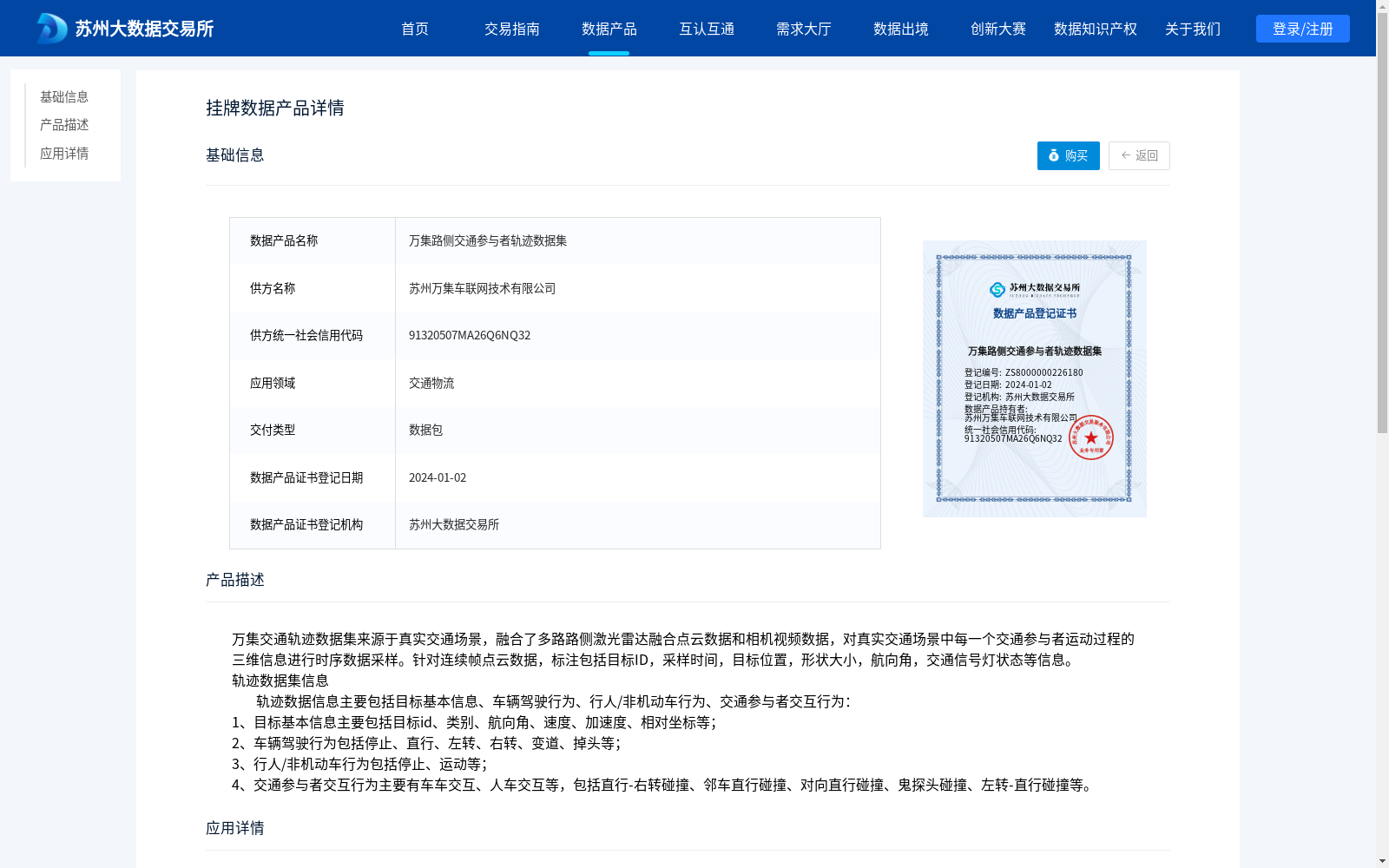1389x868 pixels.
Task: Click the 供方统一社会信用代码 row label
Action: click(306, 335)
